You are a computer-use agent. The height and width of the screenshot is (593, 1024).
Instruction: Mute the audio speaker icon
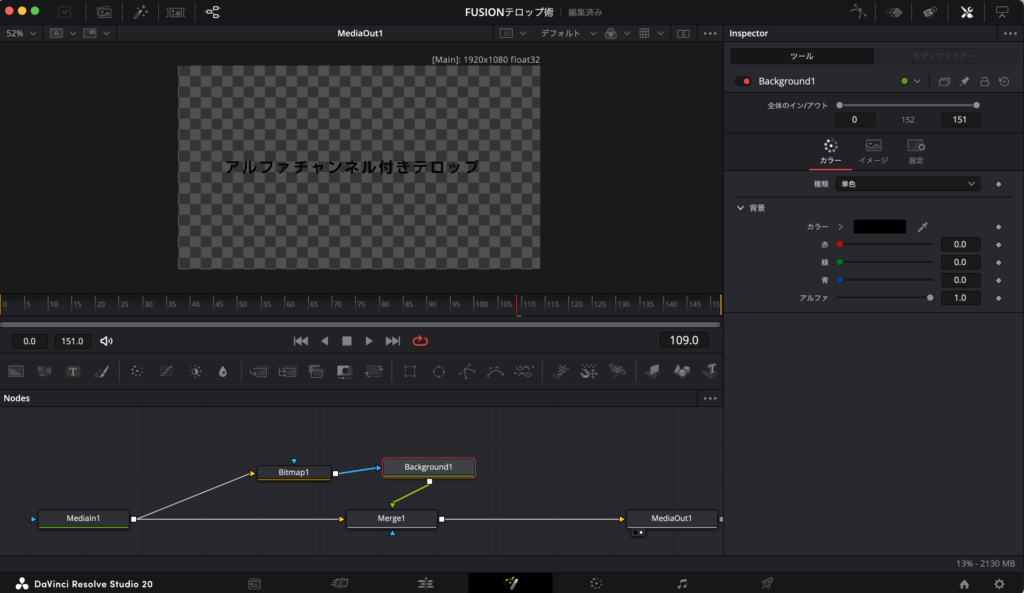click(107, 341)
